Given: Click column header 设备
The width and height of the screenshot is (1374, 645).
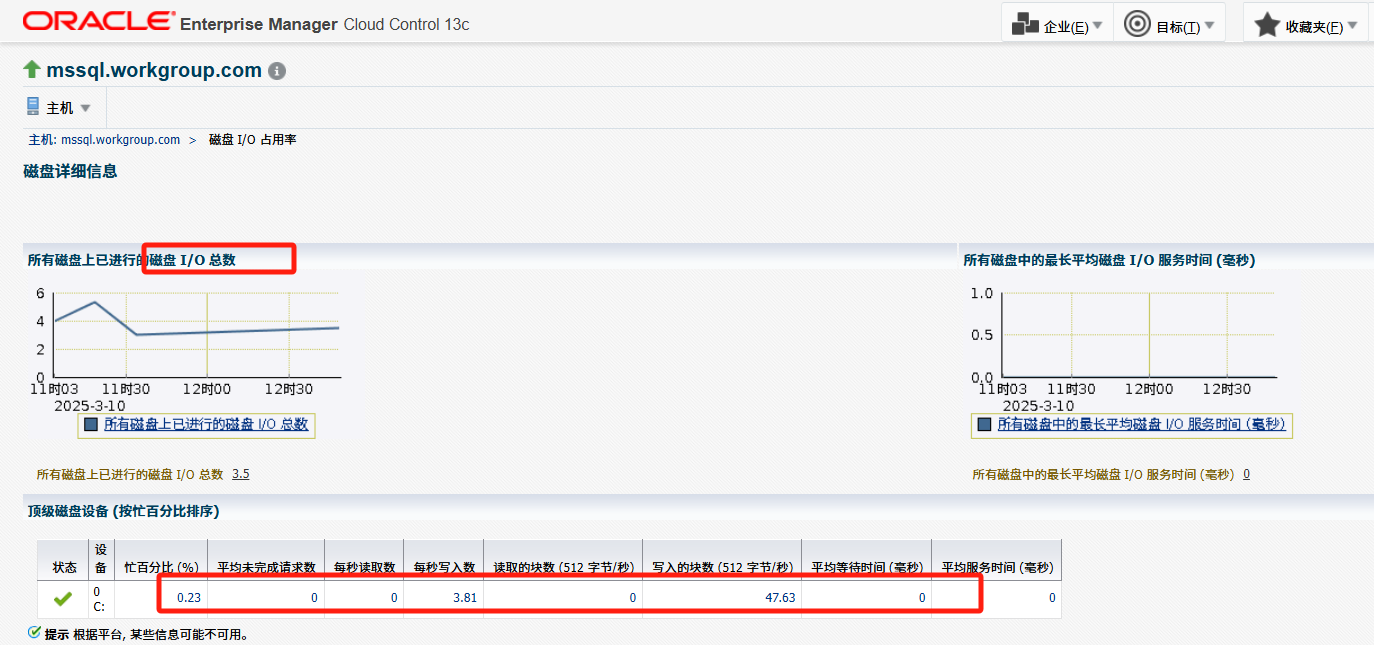Looking at the screenshot, I should pyautogui.click(x=101, y=559).
